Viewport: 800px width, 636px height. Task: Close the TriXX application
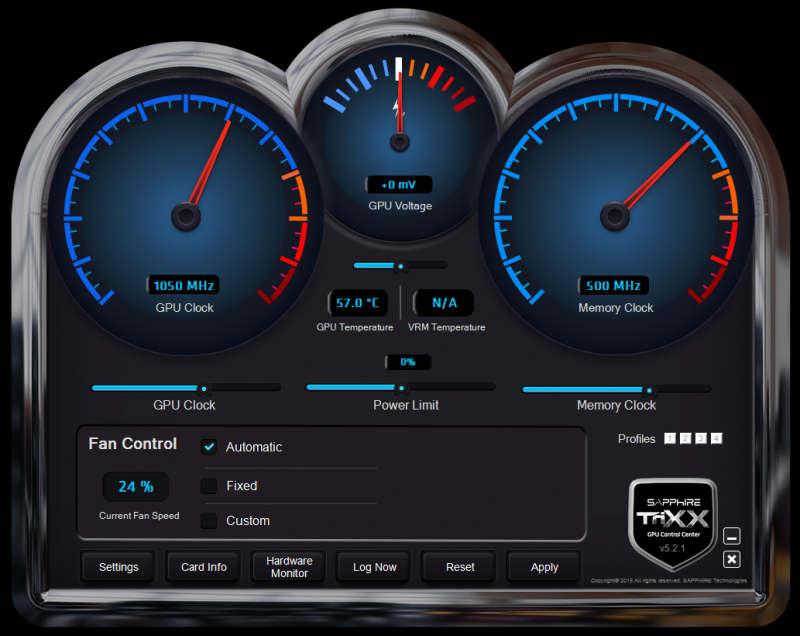pos(732,559)
